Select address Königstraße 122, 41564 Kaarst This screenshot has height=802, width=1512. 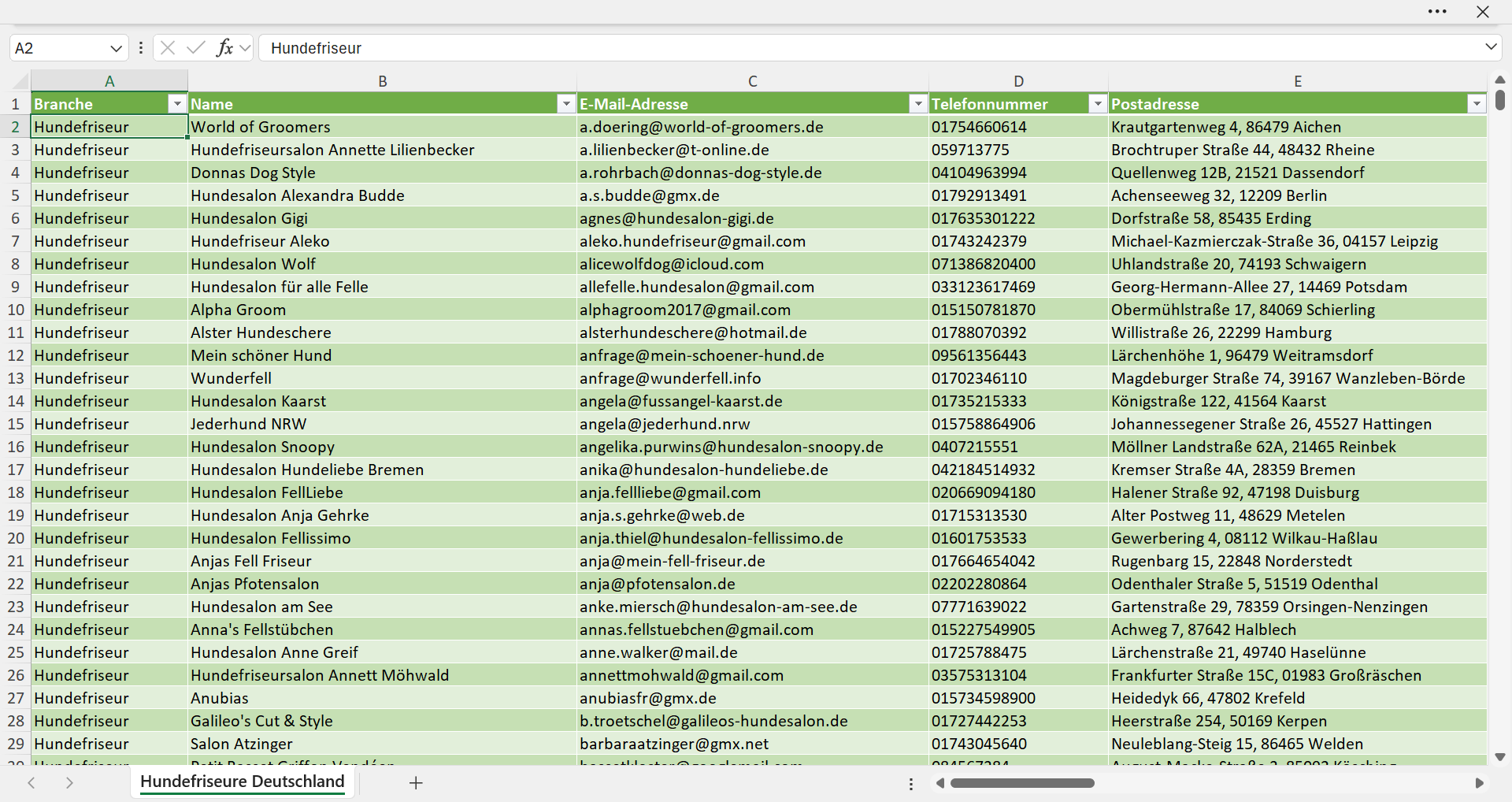[1298, 401]
